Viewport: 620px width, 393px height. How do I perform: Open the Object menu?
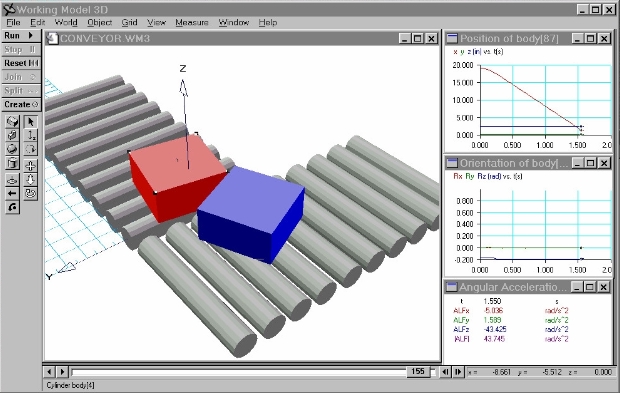pos(100,23)
